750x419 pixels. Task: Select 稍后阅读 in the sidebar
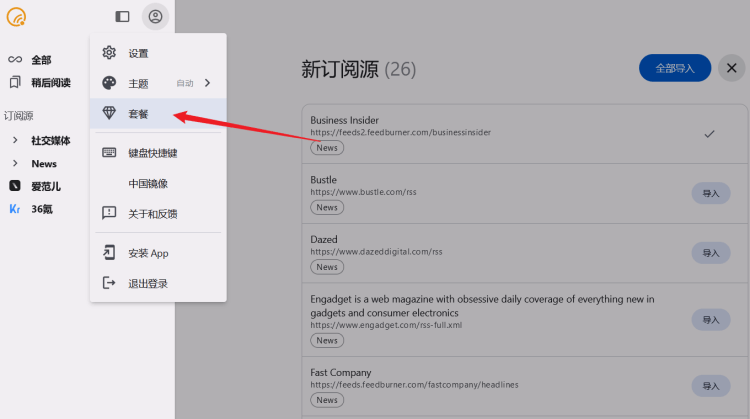tap(51, 83)
